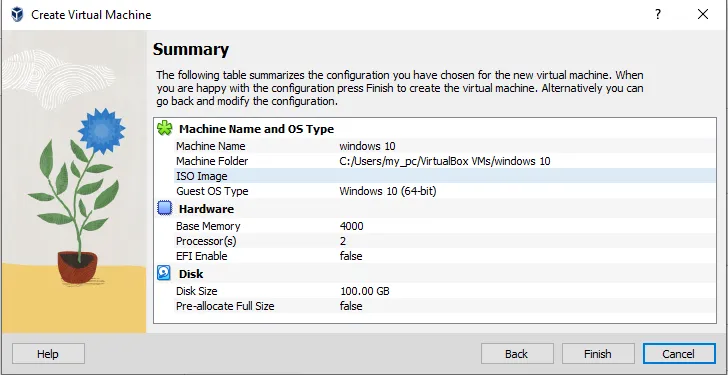Click the VirtualBox cube icon in title bar
This screenshot has width=728, height=375.
pos(17,14)
